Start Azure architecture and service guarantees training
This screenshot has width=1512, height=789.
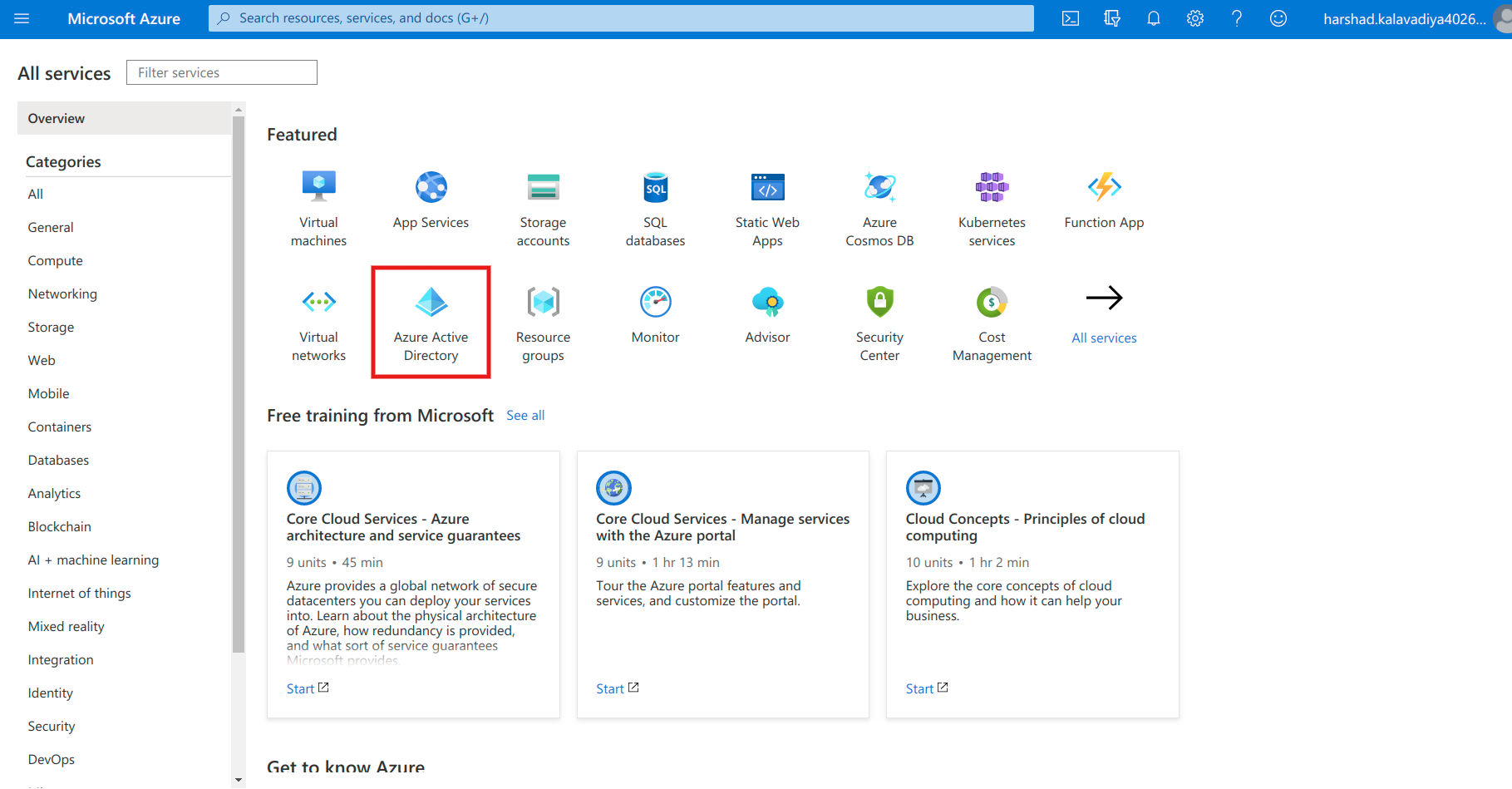[x=308, y=688]
